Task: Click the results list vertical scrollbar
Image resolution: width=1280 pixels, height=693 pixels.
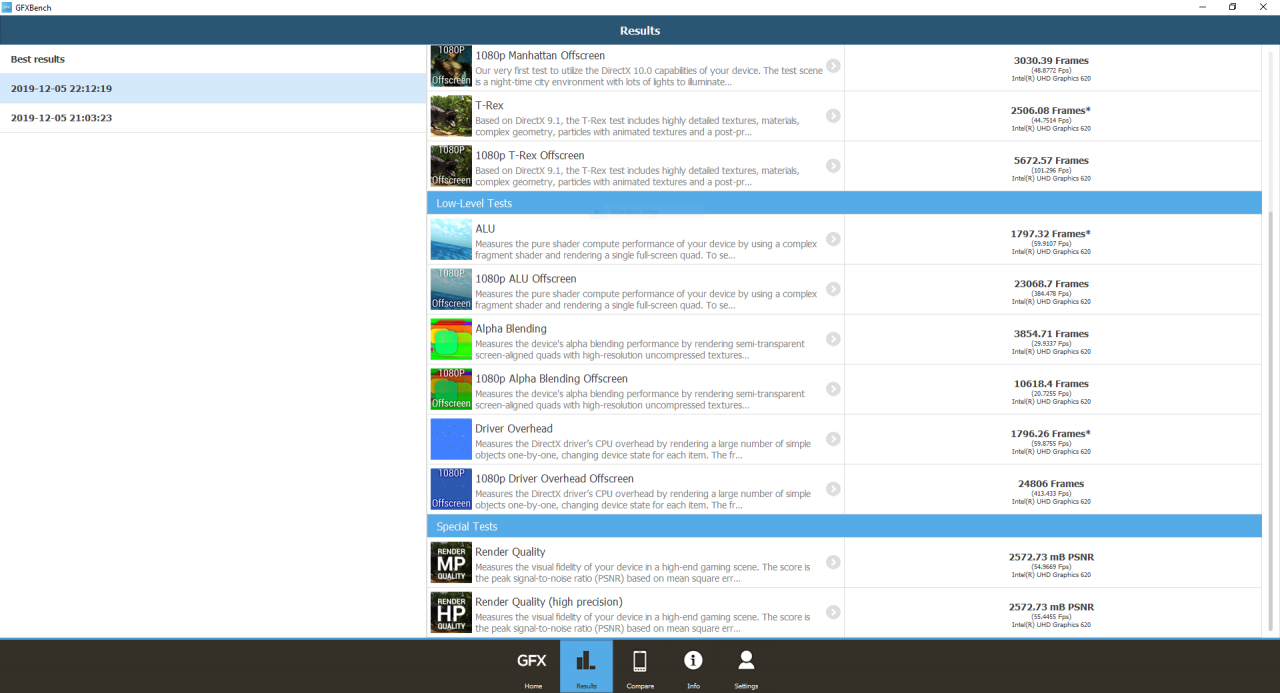Action: click(1271, 421)
